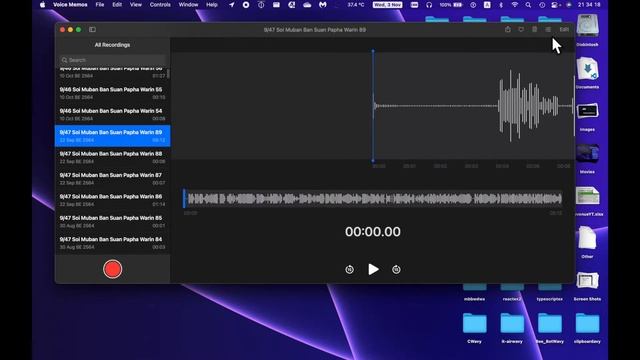Click the blue playhead in the large waveform
Screen dimensions: 640x360
tap(373, 106)
